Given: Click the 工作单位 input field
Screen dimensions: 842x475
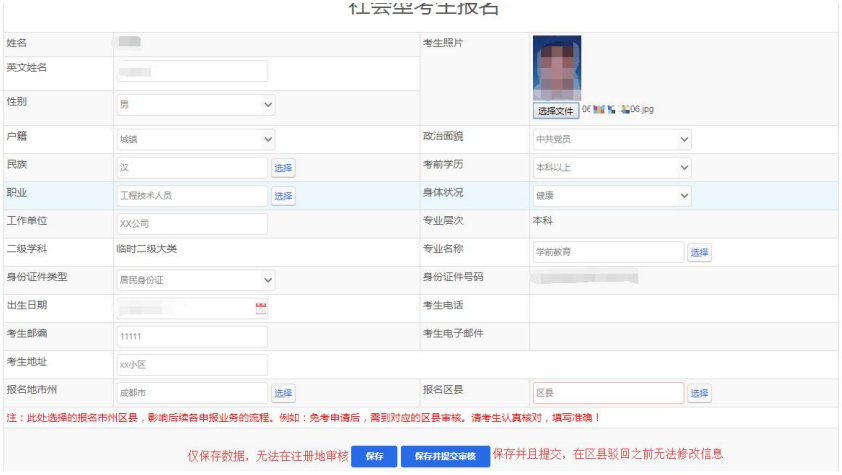Looking at the screenshot, I should click(x=191, y=224).
